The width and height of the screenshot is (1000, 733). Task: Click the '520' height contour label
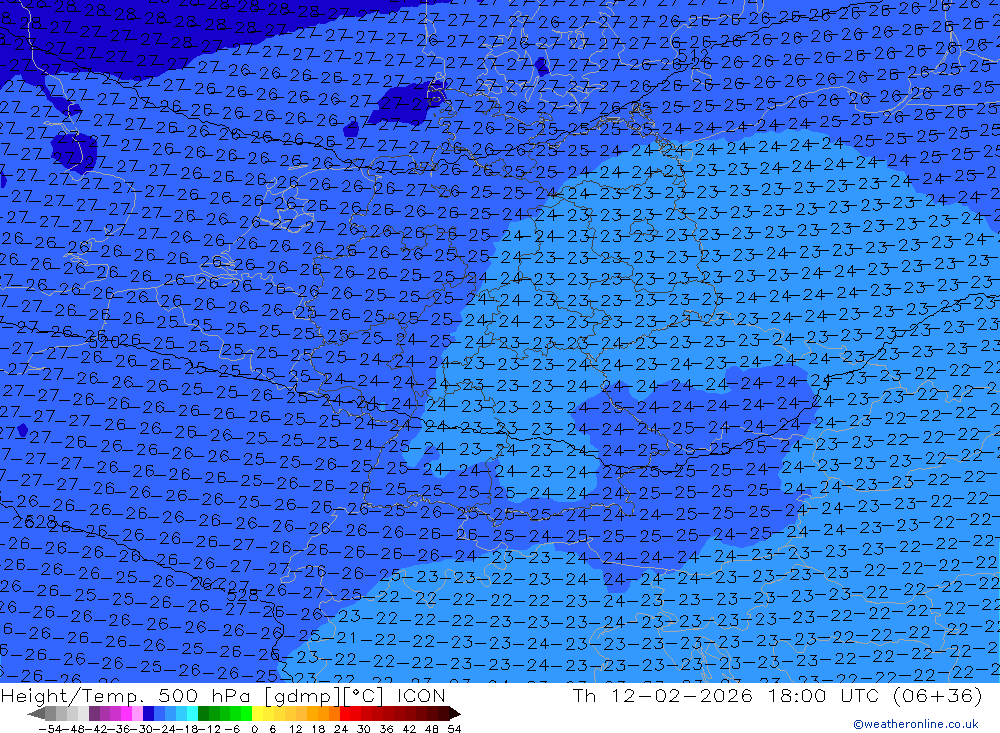(x=104, y=343)
